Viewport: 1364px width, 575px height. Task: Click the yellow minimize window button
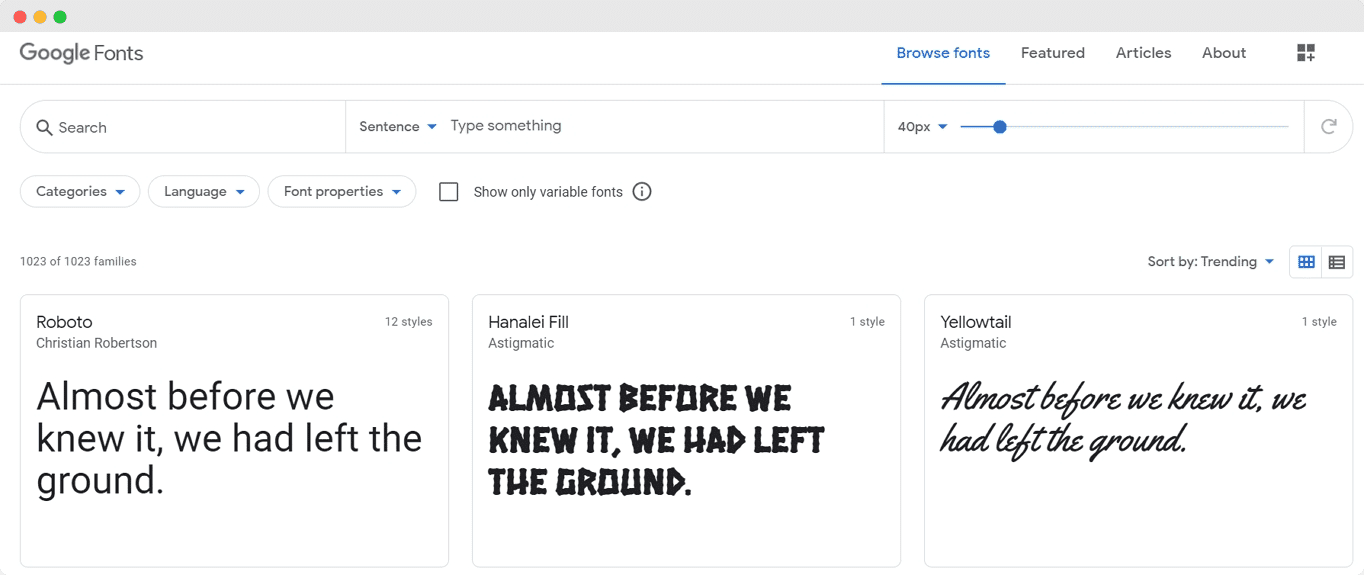[40, 17]
